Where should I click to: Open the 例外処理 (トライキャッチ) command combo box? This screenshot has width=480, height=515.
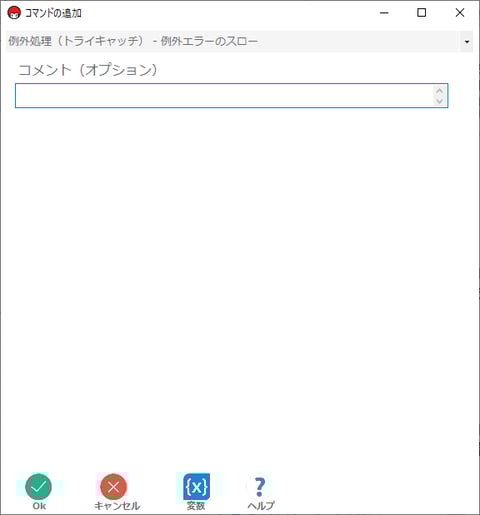point(239,42)
